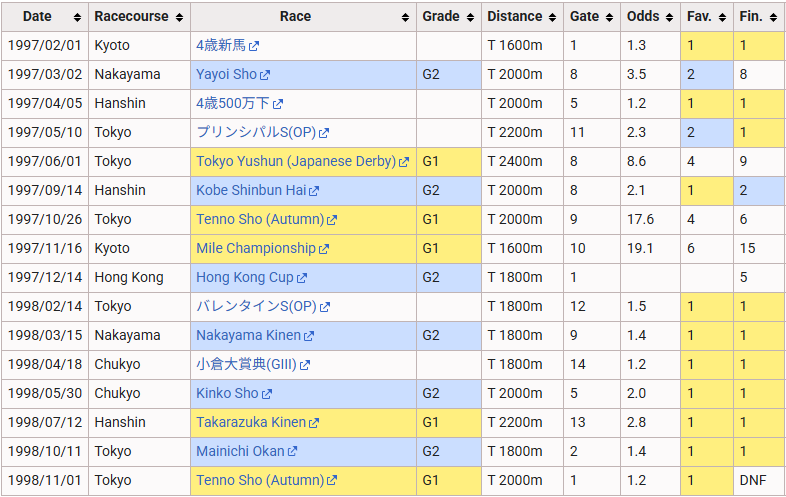Click external icon after Kinko Sho

267,394
